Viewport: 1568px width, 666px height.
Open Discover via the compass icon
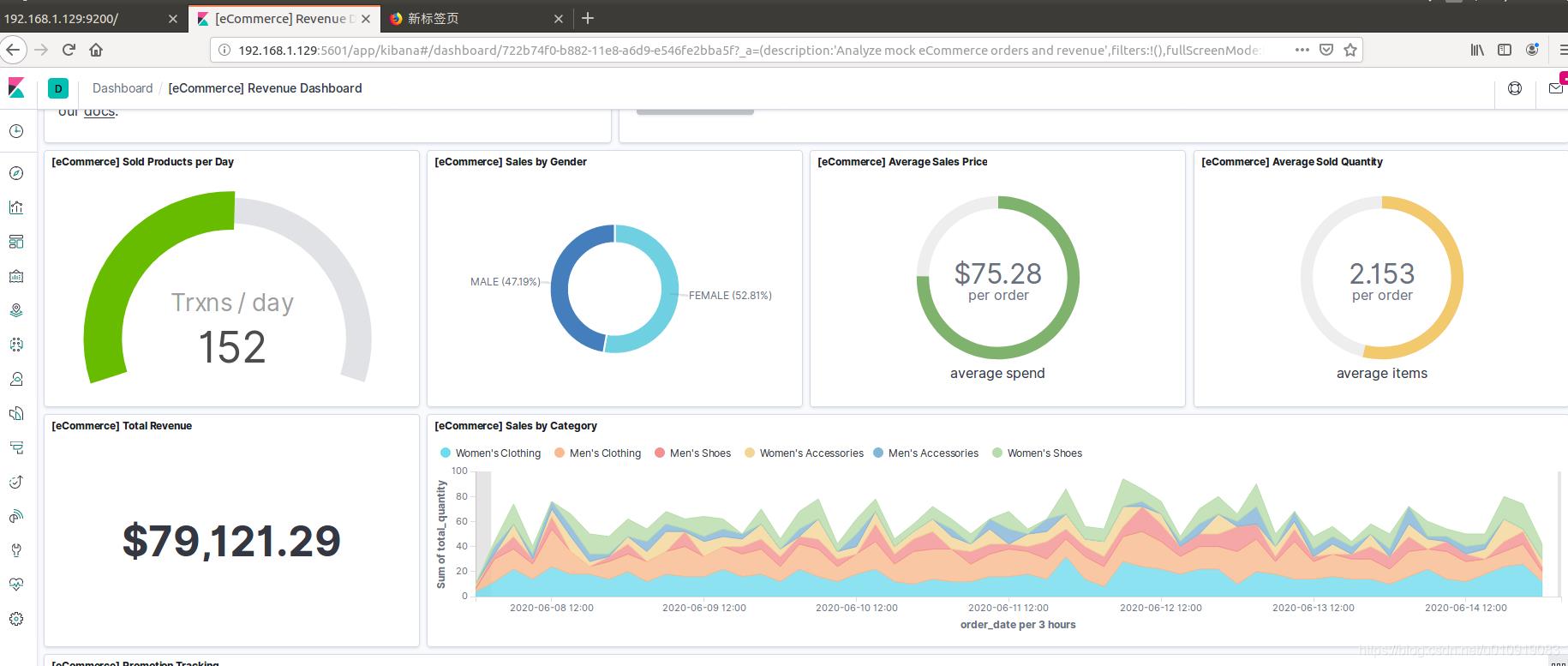(16, 173)
